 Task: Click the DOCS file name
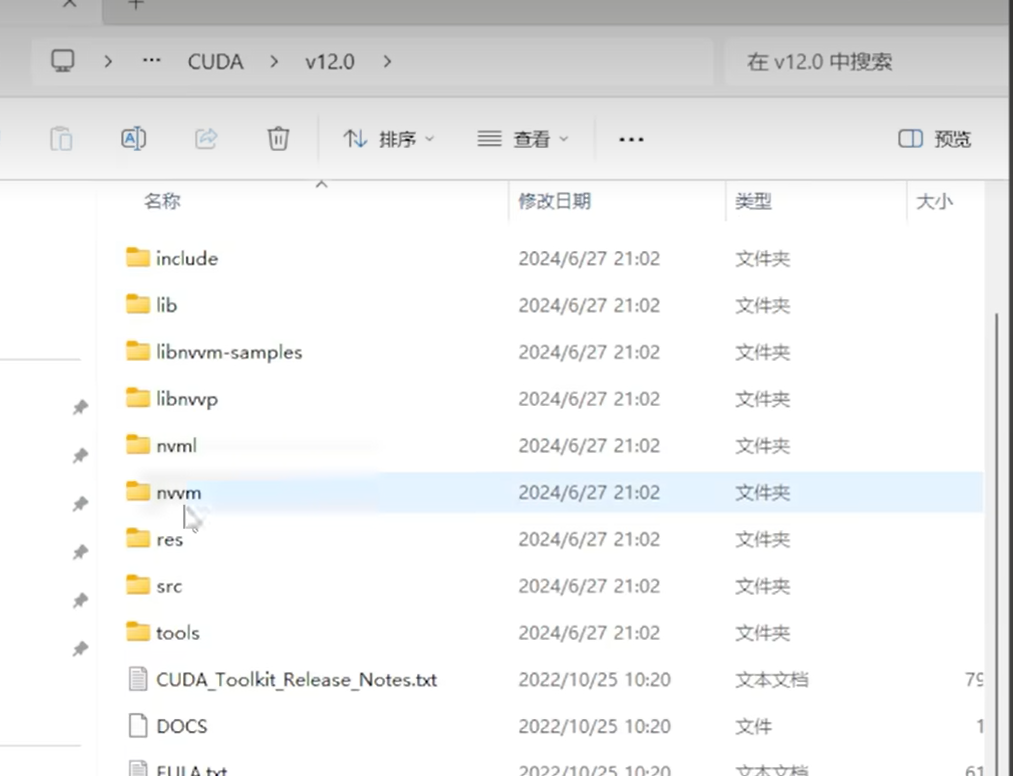coord(182,726)
